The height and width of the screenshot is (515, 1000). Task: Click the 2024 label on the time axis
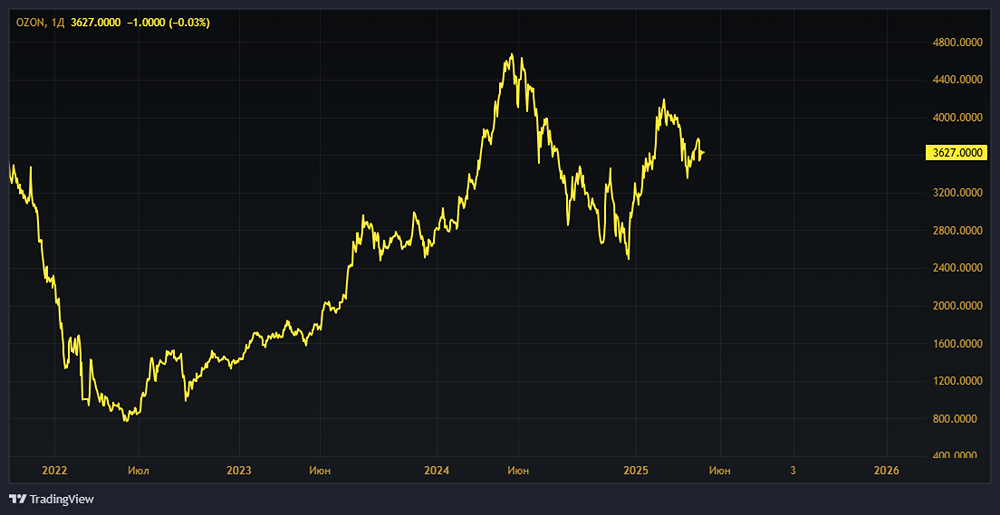438,471
